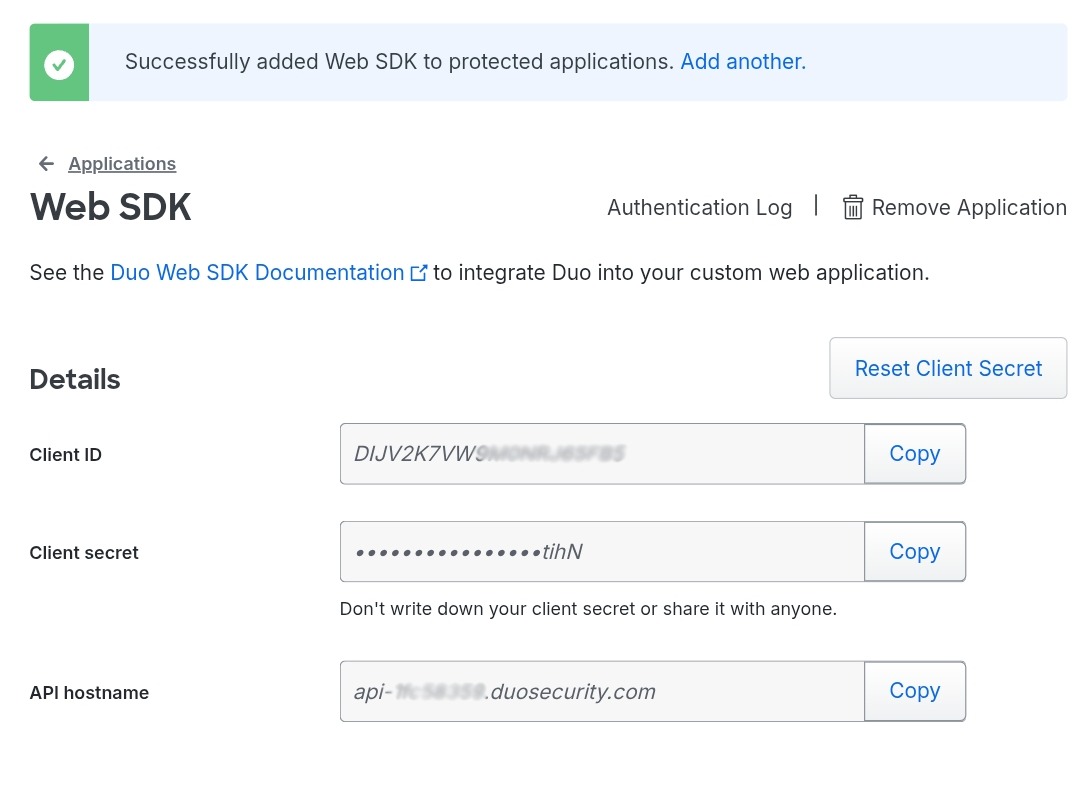The image size is (1080, 804).
Task: Click the Client ID label
Action: point(65,455)
